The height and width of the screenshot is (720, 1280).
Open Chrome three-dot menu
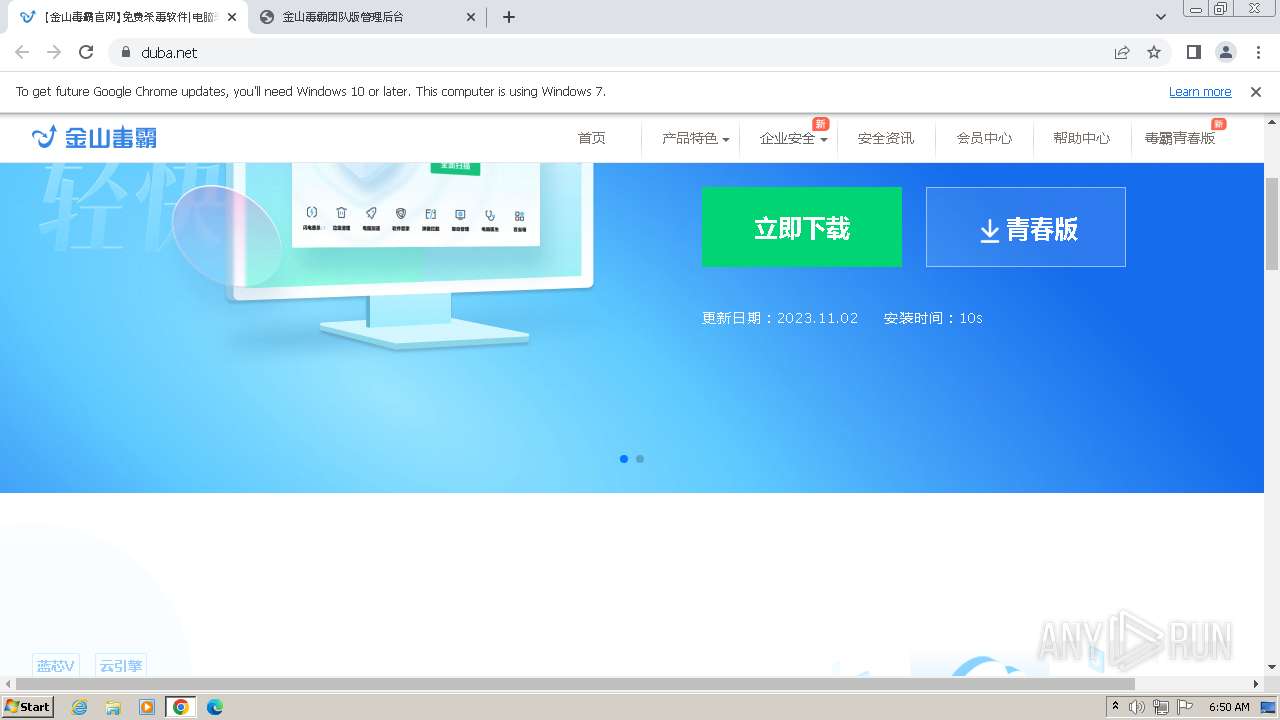point(1257,52)
